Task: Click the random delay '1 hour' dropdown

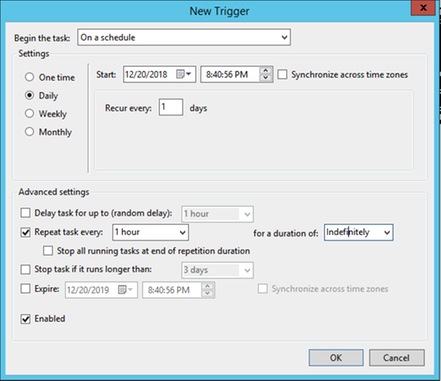Action: click(x=217, y=214)
